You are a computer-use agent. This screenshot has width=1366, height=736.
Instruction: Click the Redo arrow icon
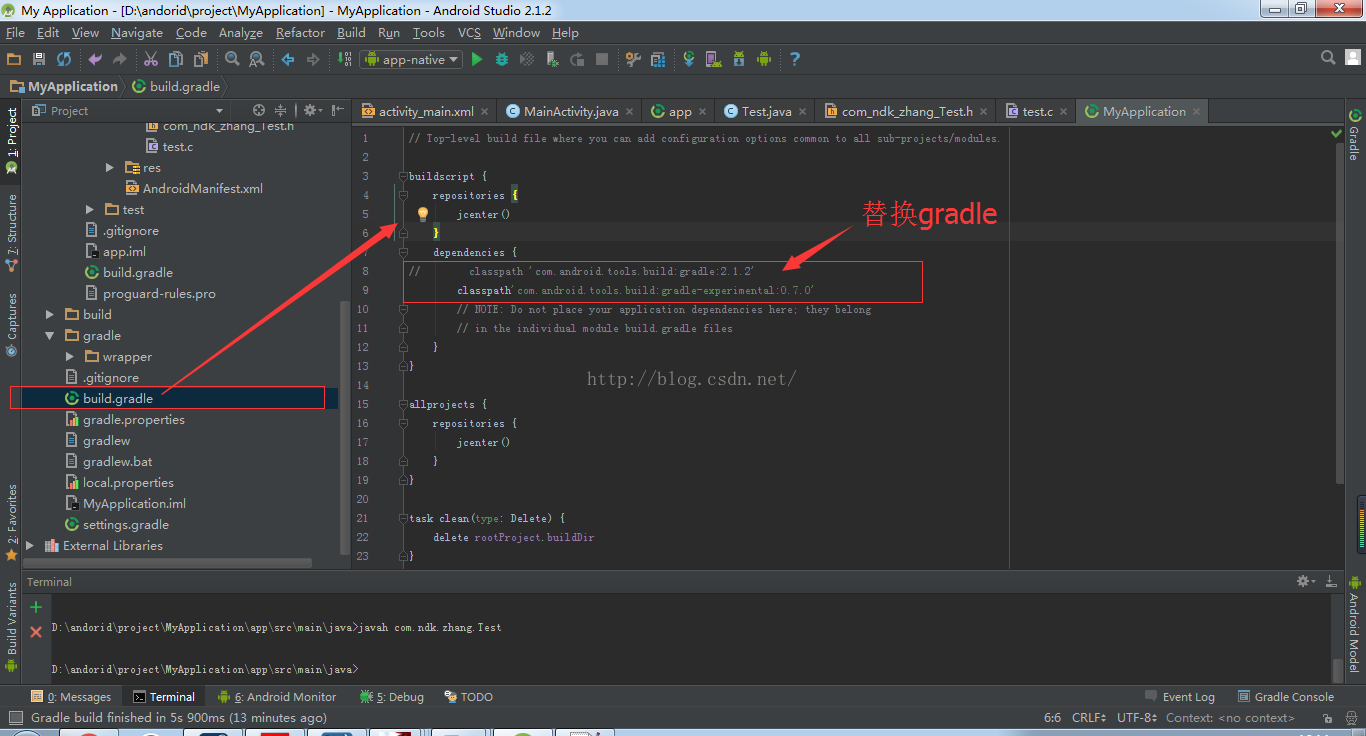tap(120, 60)
